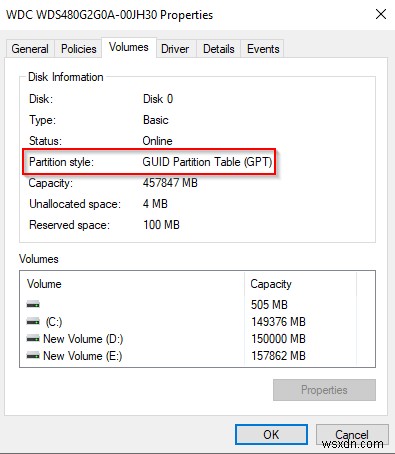Click the drive icon of the 505 MB volume
The image size is (395, 454).
click(33, 304)
